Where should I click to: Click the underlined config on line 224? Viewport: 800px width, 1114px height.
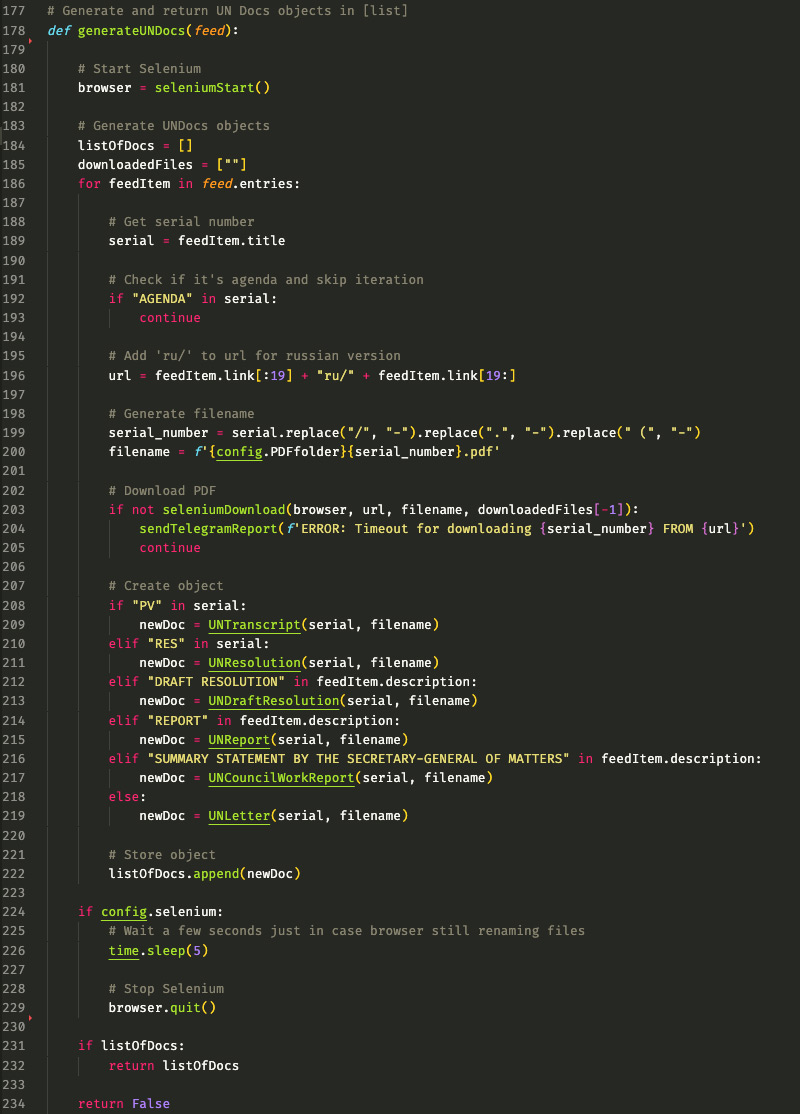[124, 912]
